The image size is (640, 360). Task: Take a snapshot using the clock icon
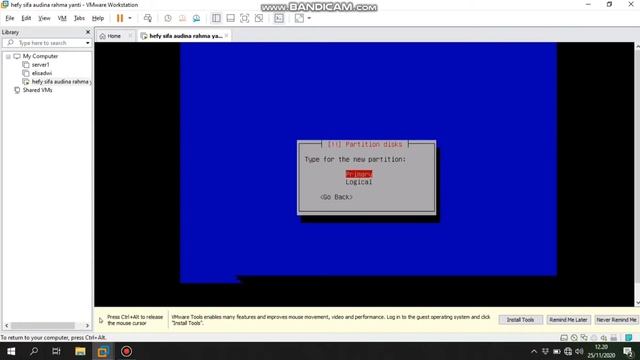(168, 18)
